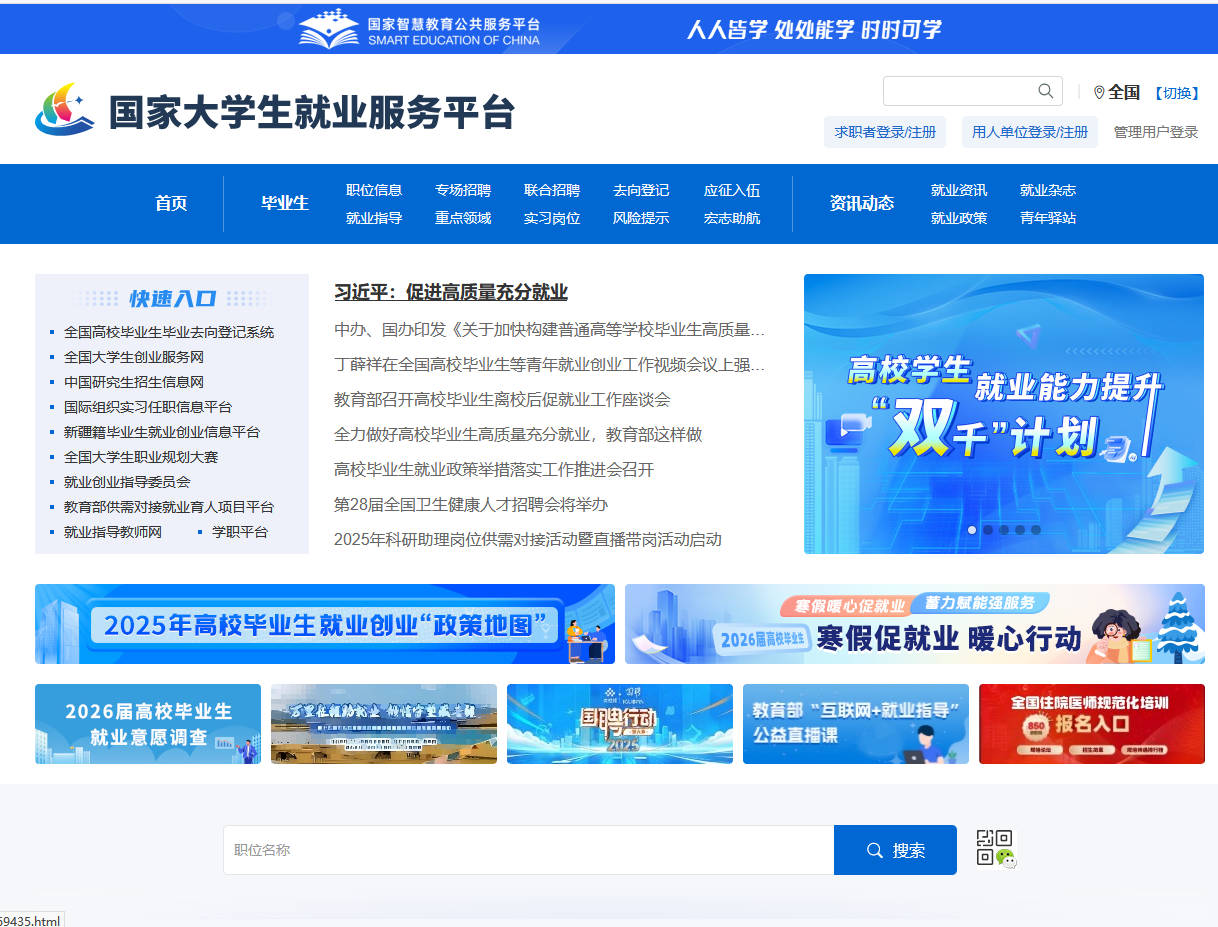Click the search magnifier icon in top search box

pyautogui.click(x=1045, y=91)
